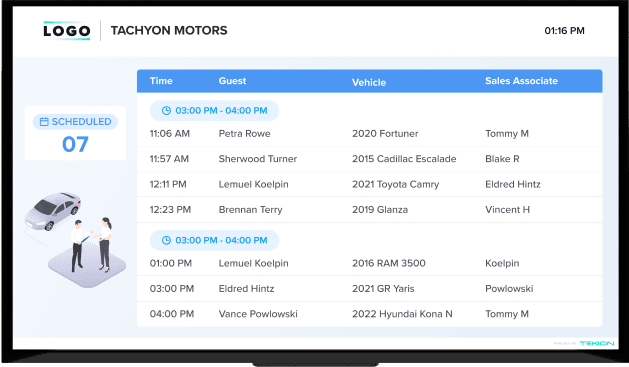This screenshot has height=367, width=629.
Task: Click the 2016 RAM 3500 cell
Action: pos(389,264)
